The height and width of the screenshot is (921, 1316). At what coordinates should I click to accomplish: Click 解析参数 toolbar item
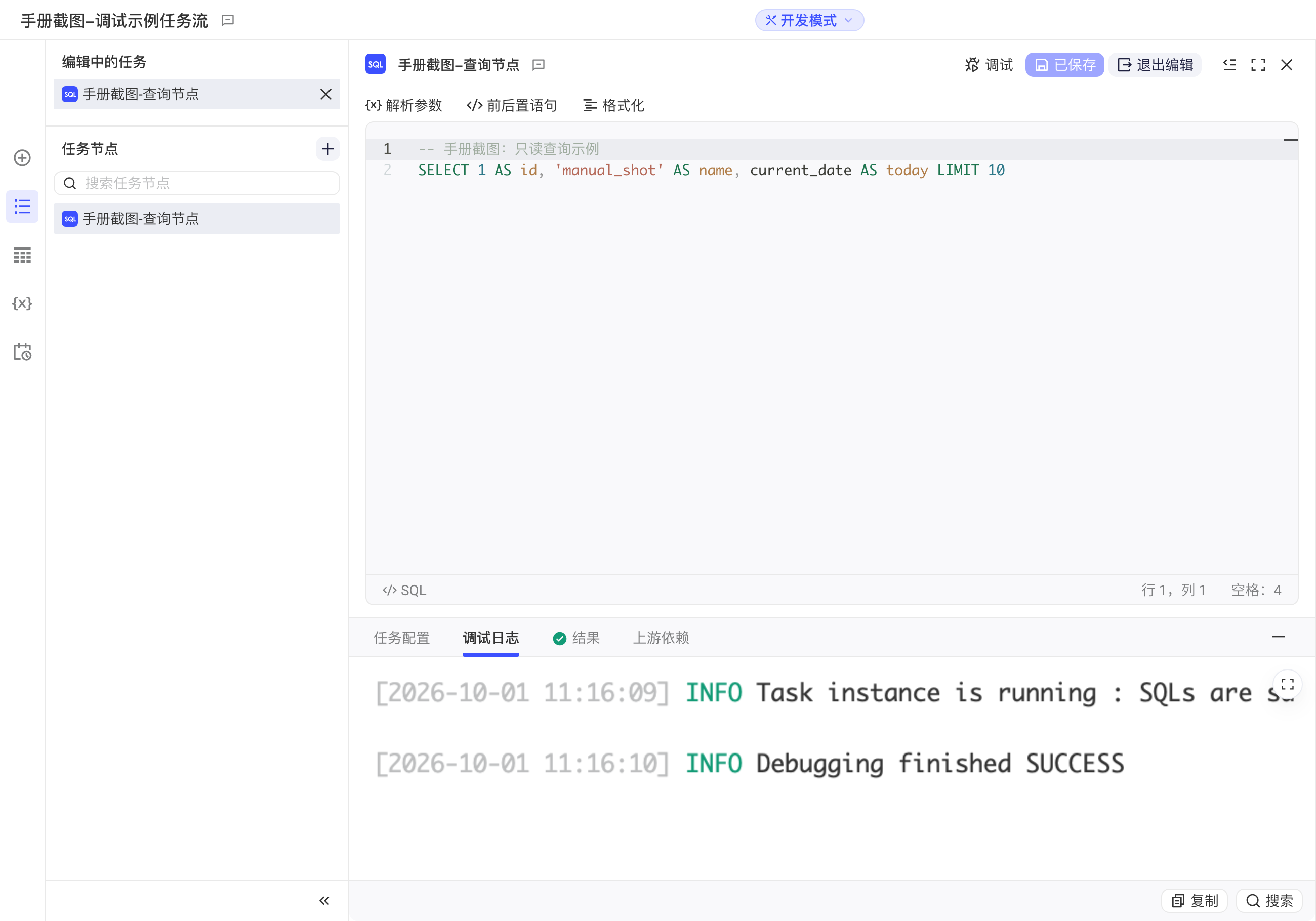click(x=404, y=105)
